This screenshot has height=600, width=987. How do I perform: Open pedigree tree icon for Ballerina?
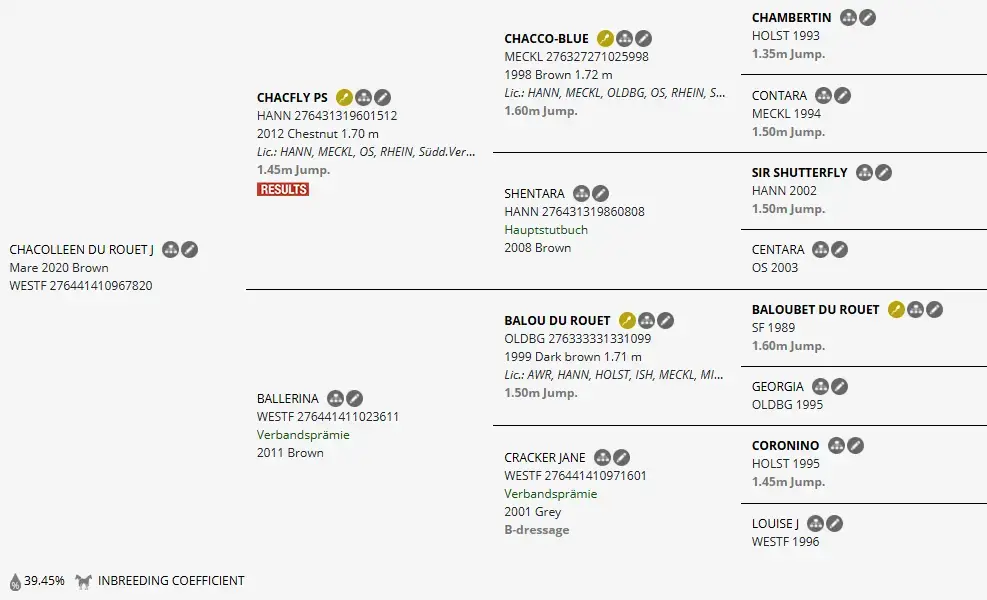coord(336,399)
